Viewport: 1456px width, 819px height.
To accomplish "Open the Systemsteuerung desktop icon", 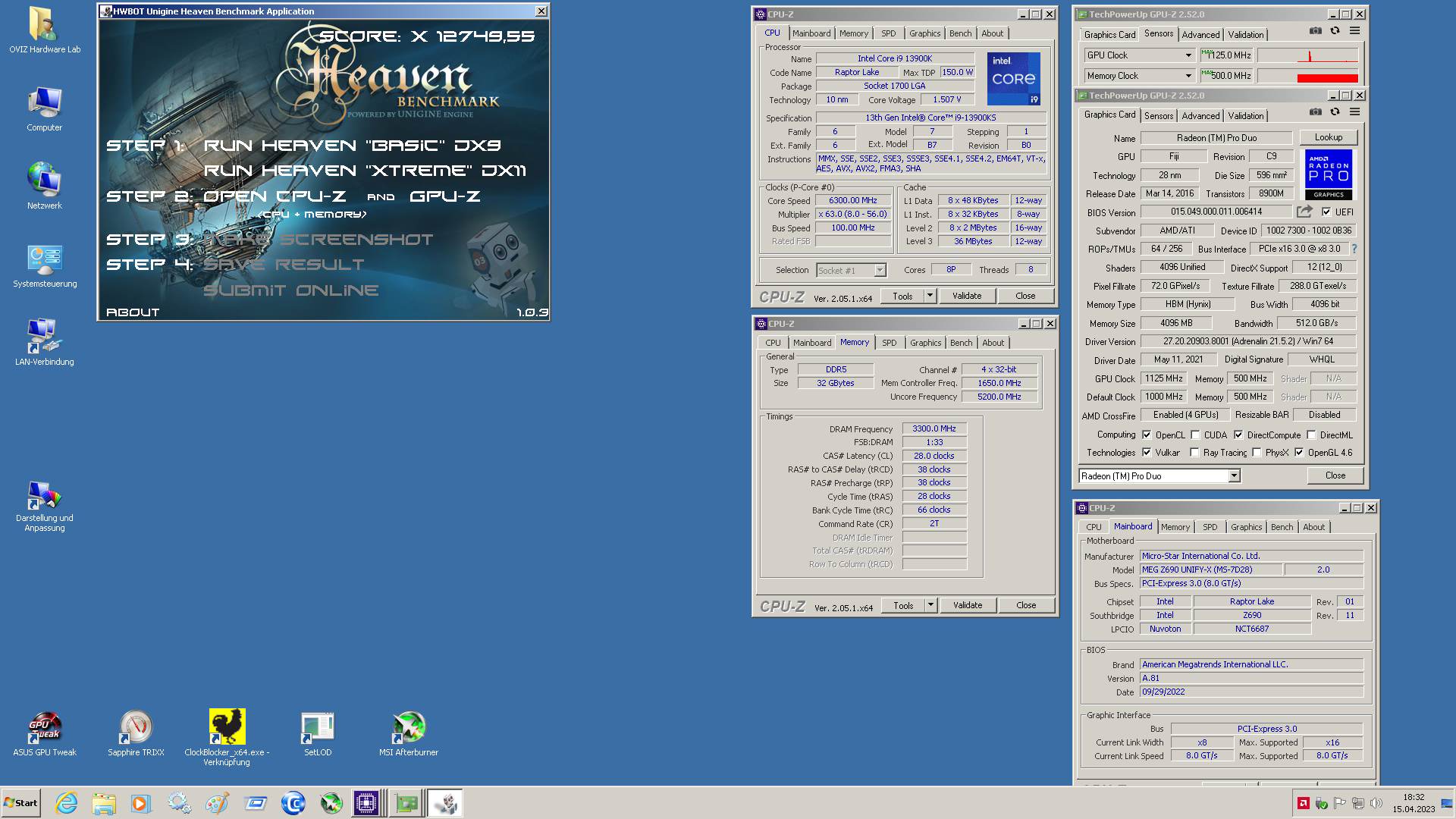I will (x=44, y=265).
